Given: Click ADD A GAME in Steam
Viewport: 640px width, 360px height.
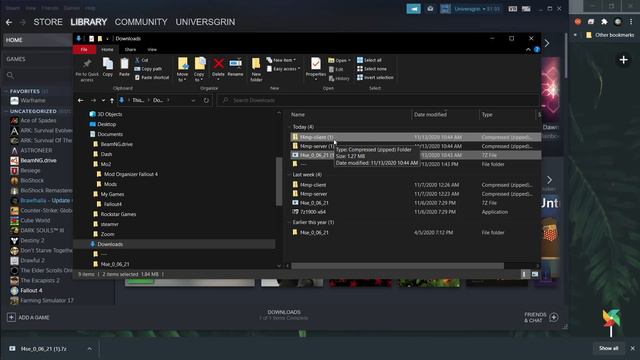Looking at the screenshot, I should point(28,317).
